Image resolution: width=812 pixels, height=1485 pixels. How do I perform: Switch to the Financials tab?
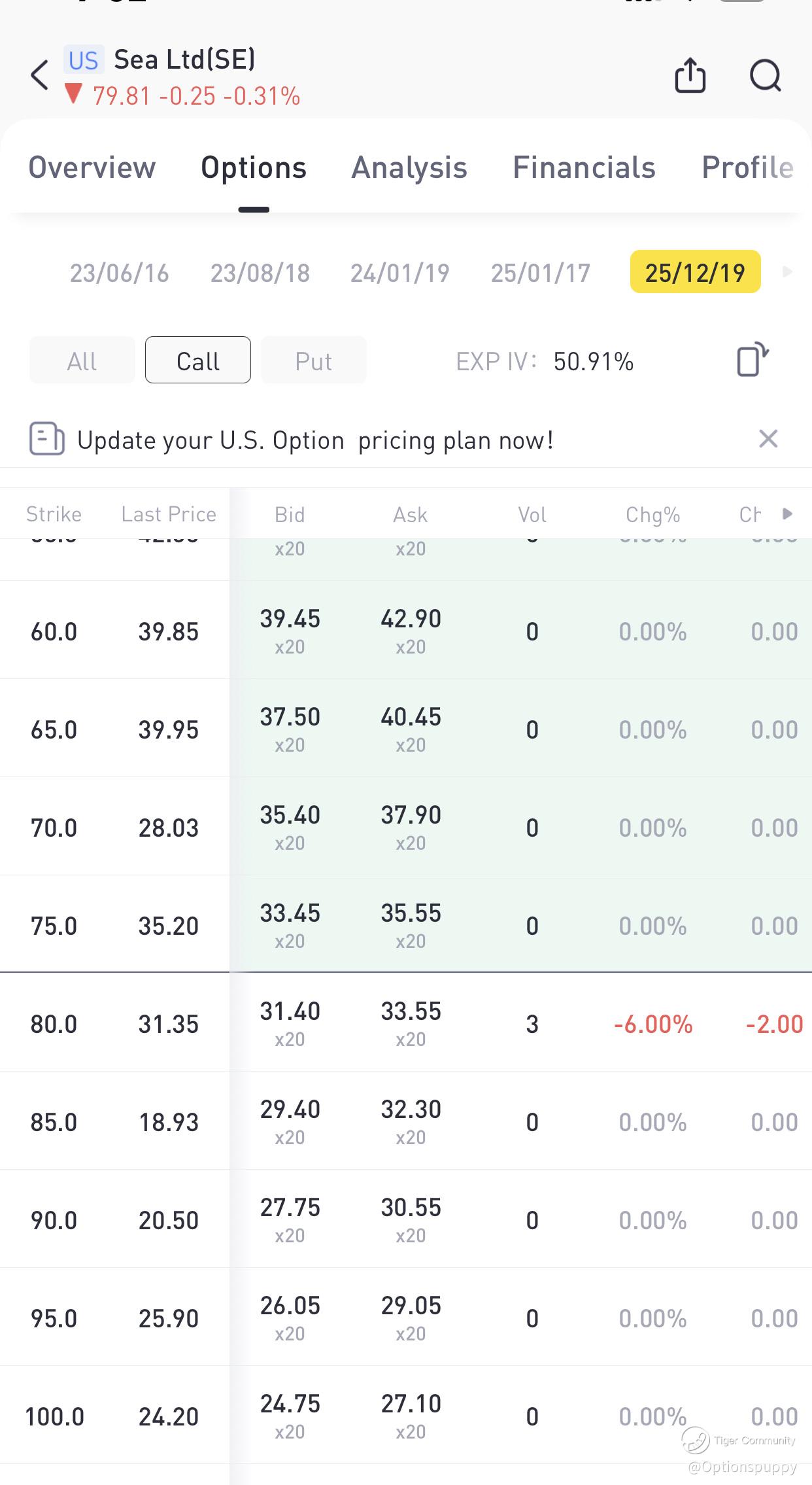[x=584, y=168]
